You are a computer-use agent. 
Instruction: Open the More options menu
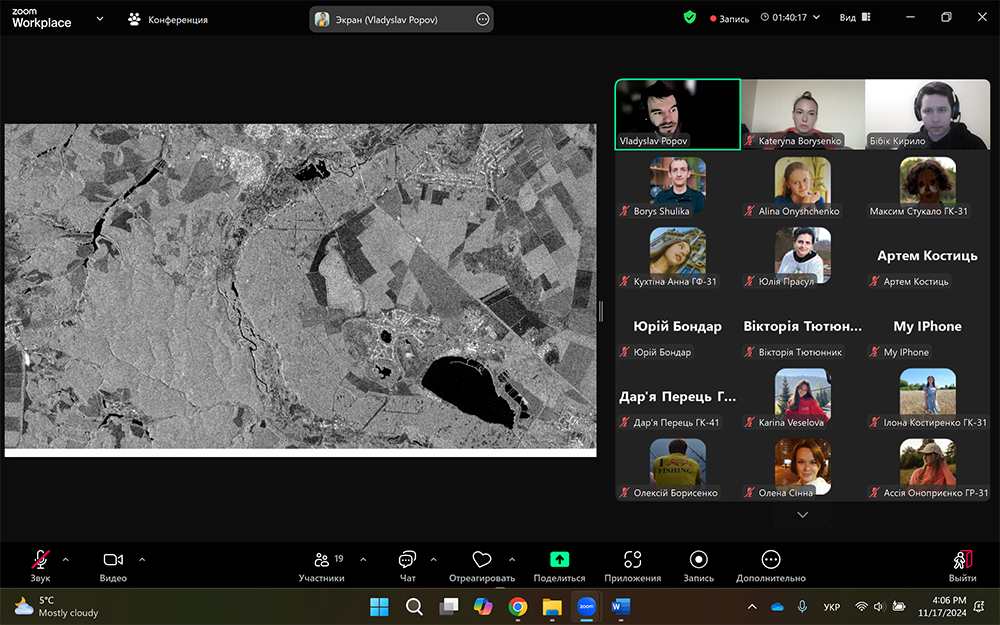(x=770, y=561)
